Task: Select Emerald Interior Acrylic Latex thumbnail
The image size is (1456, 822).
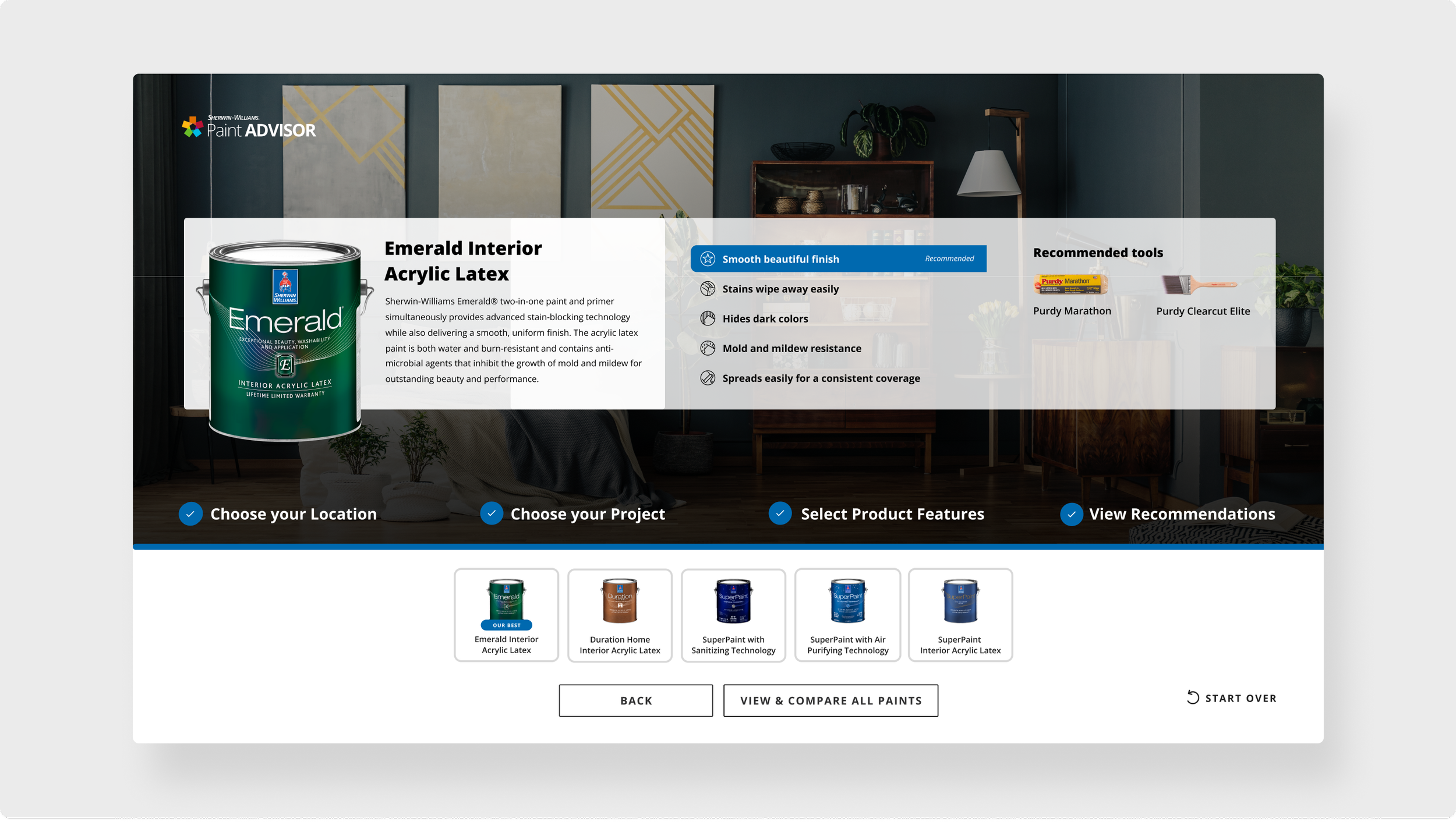Action: 506,615
